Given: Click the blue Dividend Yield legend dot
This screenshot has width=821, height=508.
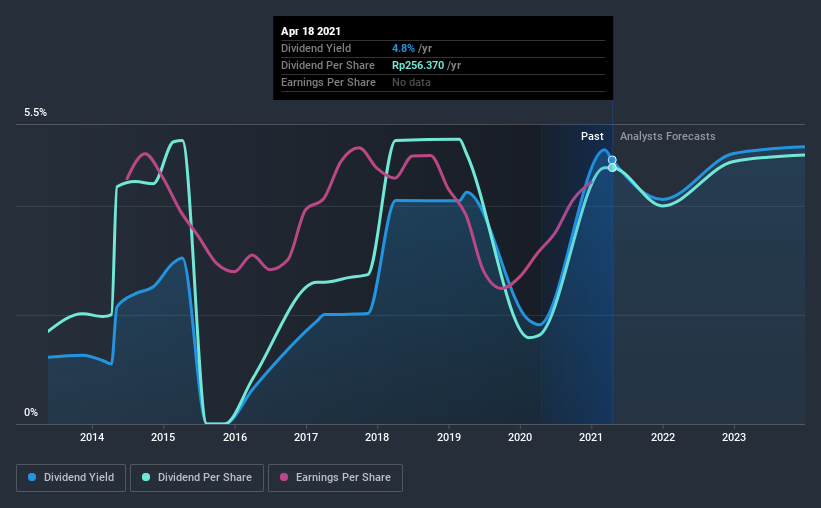Looking at the screenshot, I should pos(32,477).
